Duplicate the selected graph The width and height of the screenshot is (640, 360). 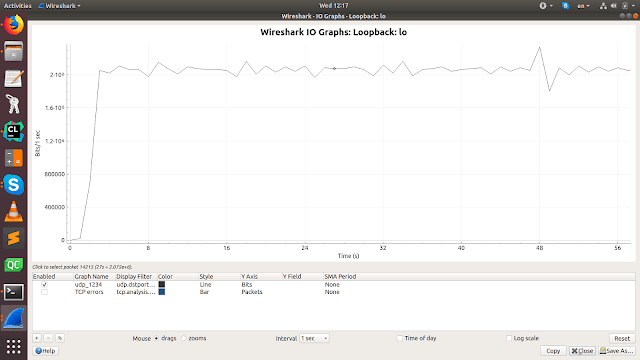tap(60, 338)
